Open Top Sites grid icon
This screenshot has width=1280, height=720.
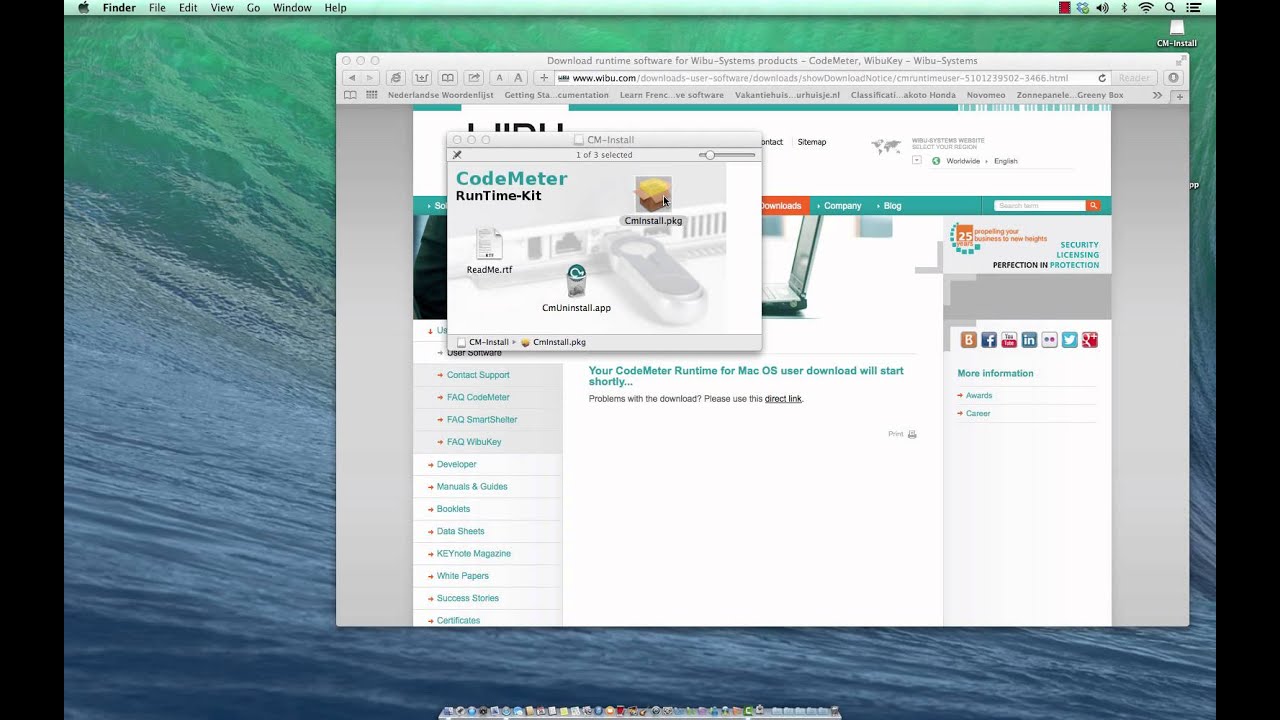(x=372, y=95)
